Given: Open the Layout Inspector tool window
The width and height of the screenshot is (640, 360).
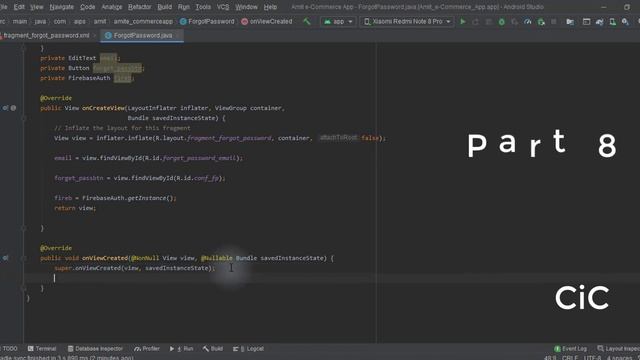Looking at the screenshot, I should [618, 349].
